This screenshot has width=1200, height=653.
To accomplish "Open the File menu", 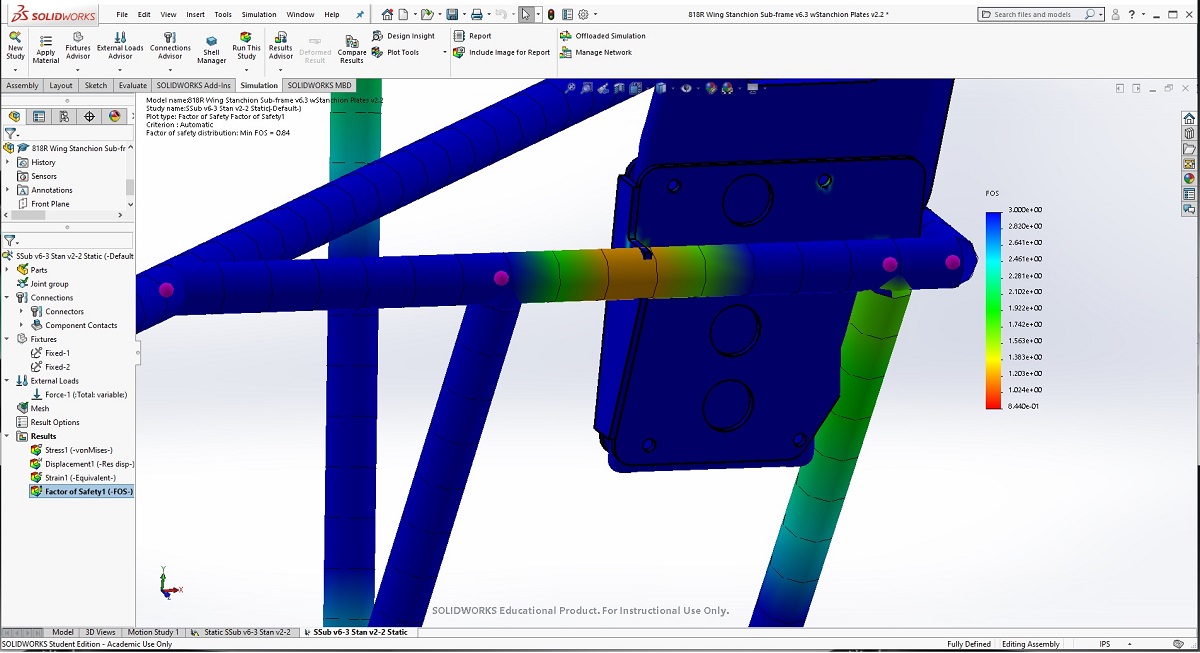I will [x=122, y=15].
